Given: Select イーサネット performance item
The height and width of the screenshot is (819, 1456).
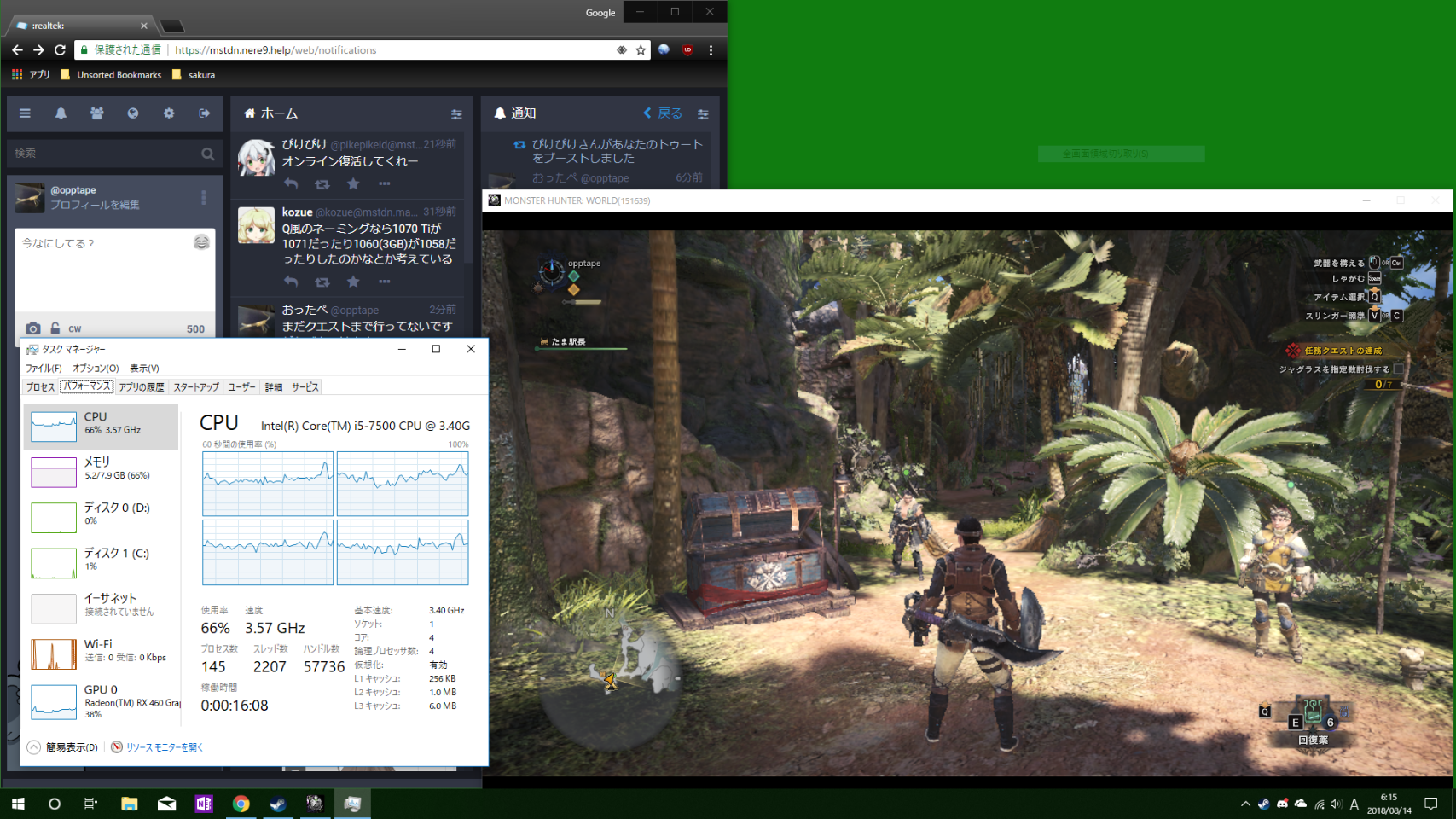Looking at the screenshot, I should [101, 607].
